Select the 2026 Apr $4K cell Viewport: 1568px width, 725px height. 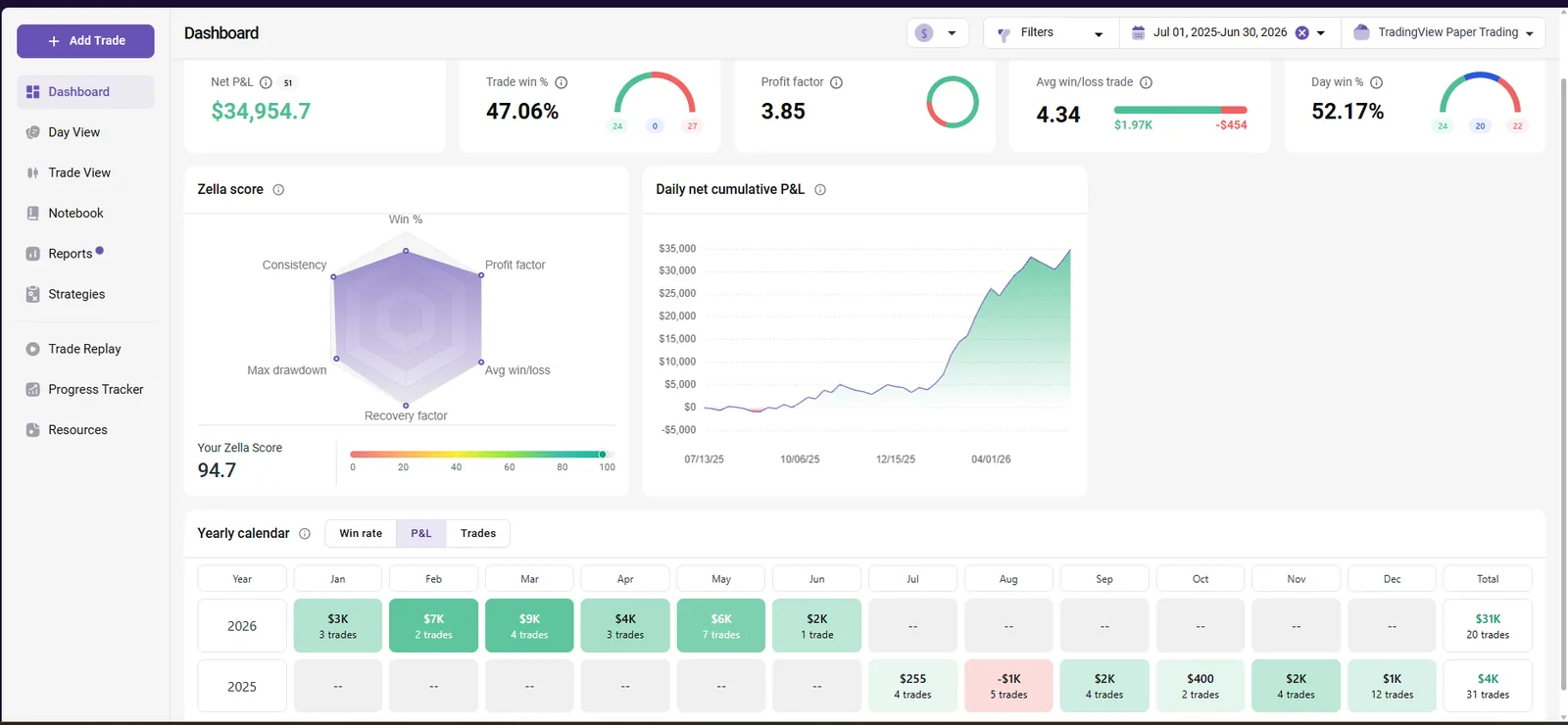pos(625,626)
